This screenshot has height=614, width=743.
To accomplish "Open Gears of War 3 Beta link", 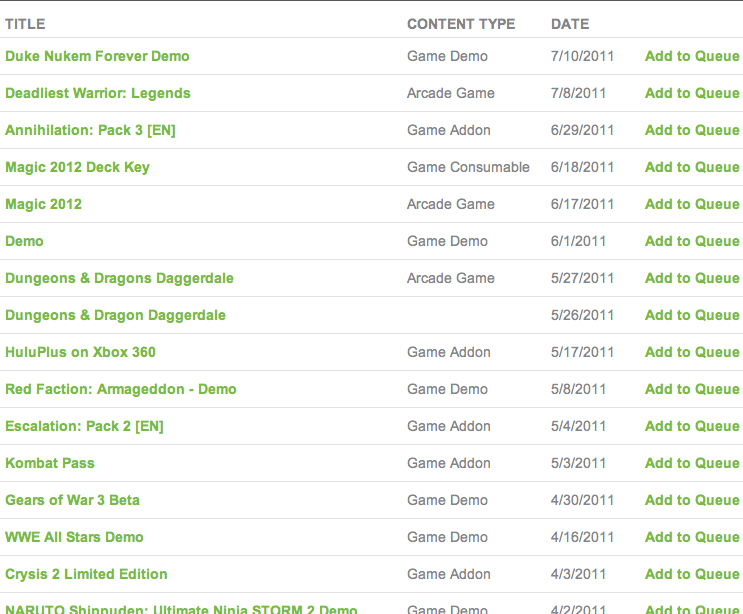I will 72,500.
